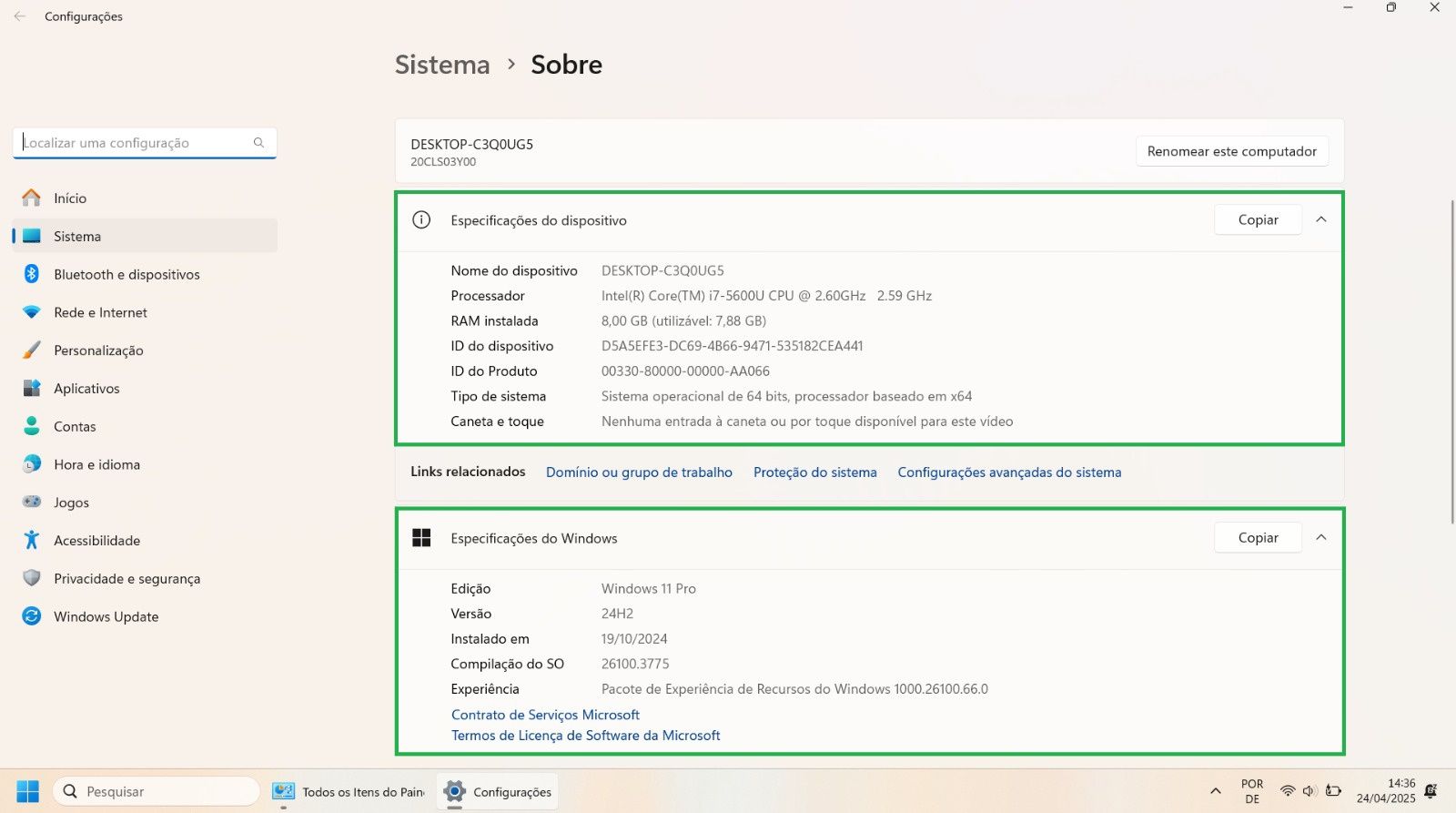The width and height of the screenshot is (1456, 813).
Task: Select install date 19/10/2024
Action: 634,639
